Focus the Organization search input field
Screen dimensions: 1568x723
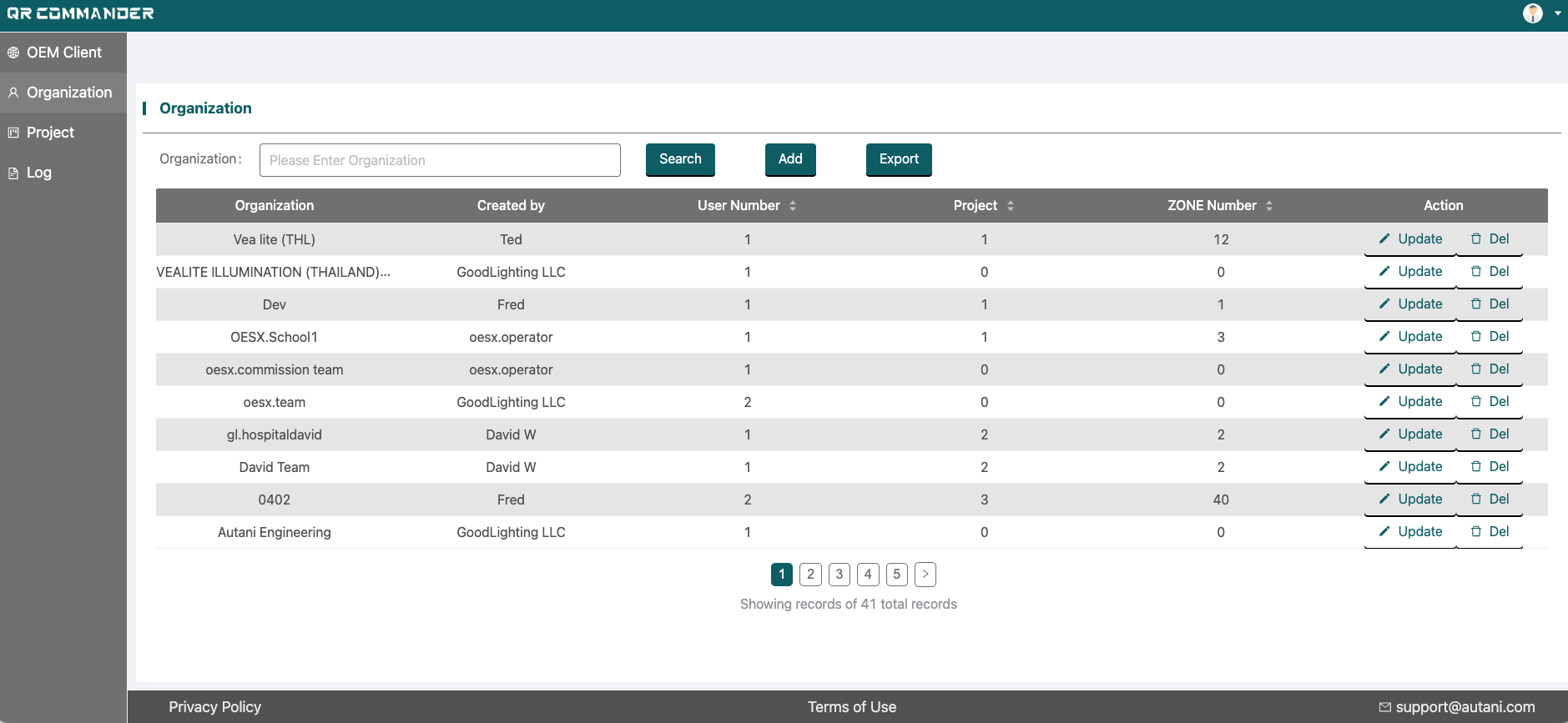click(440, 160)
